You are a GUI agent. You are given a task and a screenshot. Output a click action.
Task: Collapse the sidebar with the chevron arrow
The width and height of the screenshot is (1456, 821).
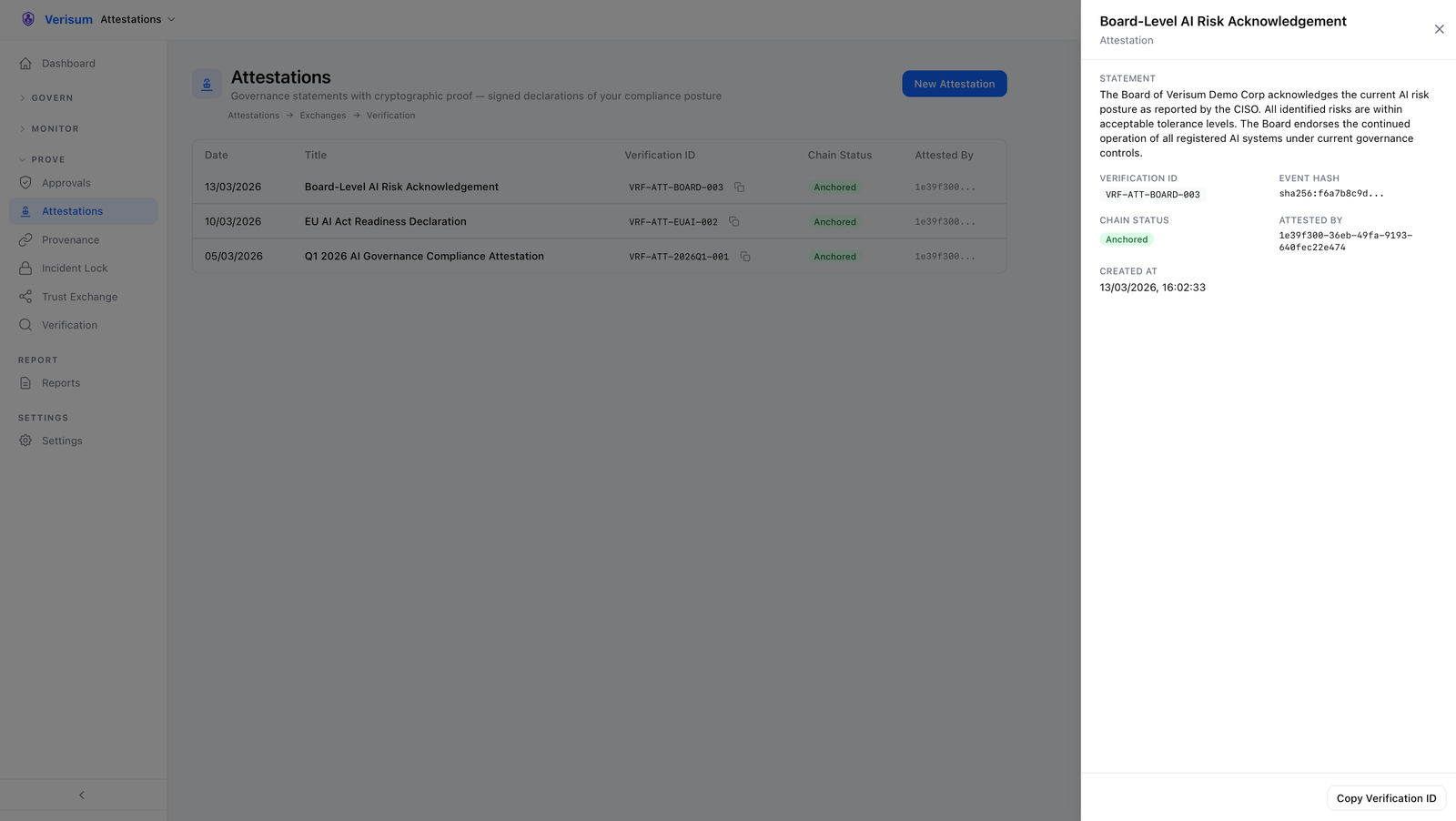(x=82, y=796)
